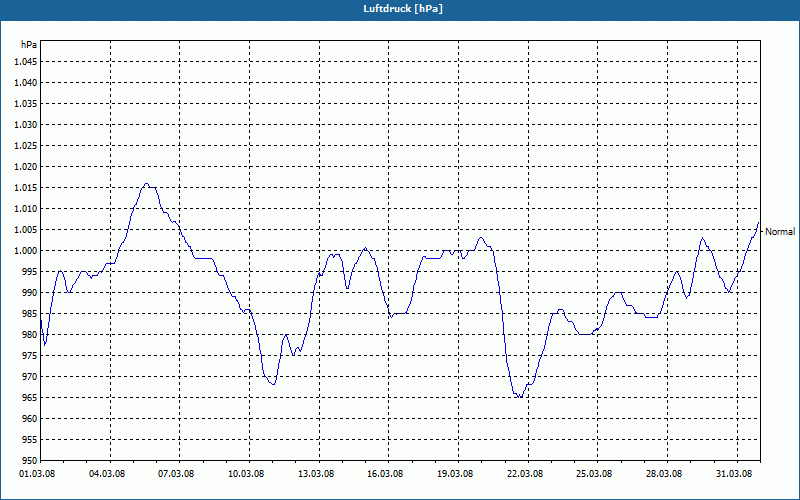Image resolution: width=800 pixels, height=500 pixels.
Task: Click the 1.000 pressure axis value
Action: tap(26, 251)
